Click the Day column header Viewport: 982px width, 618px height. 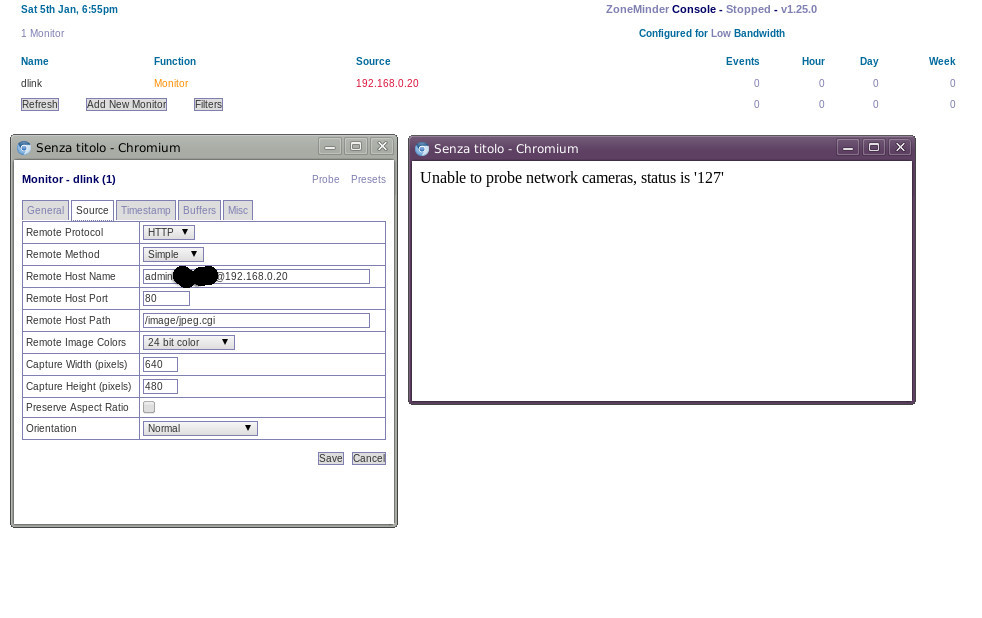(869, 61)
